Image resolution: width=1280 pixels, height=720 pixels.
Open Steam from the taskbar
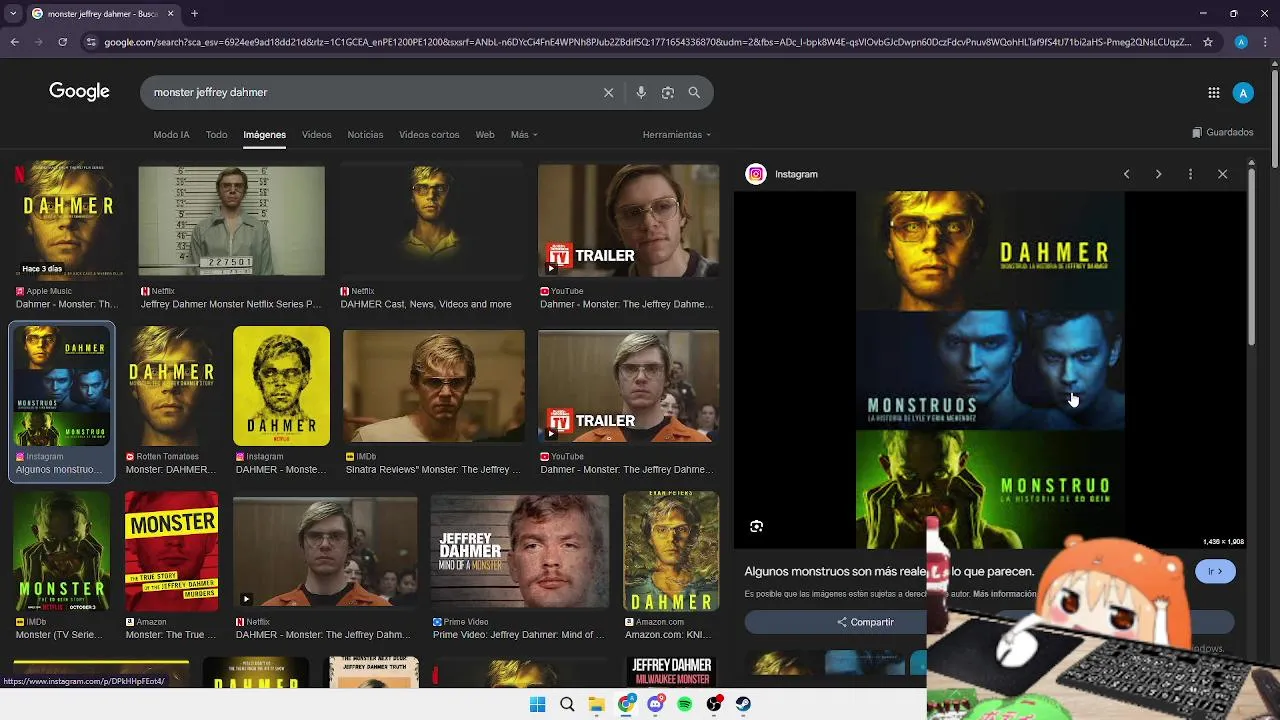click(x=744, y=704)
